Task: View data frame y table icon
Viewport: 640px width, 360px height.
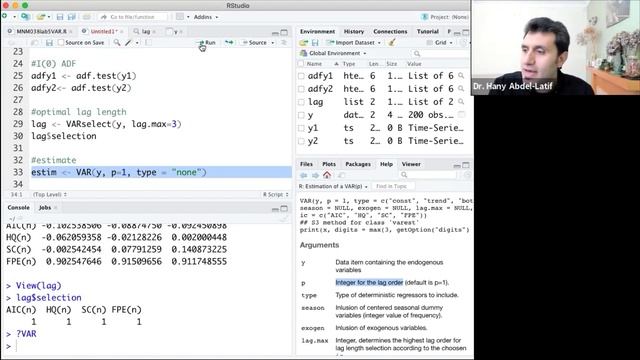Action: pyautogui.click(x=462, y=115)
